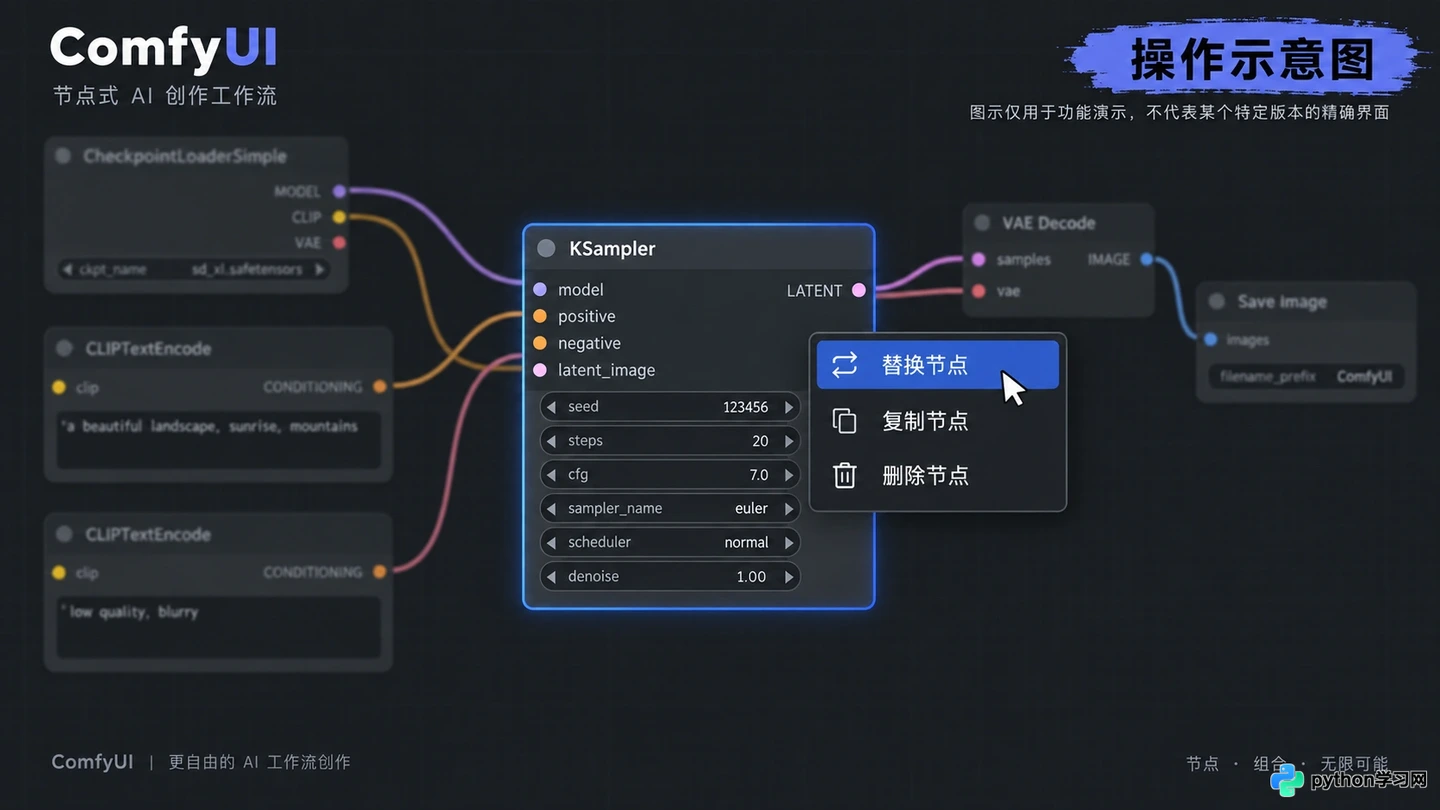
Task: Click the images input port on Save Image
Action: point(1210,340)
